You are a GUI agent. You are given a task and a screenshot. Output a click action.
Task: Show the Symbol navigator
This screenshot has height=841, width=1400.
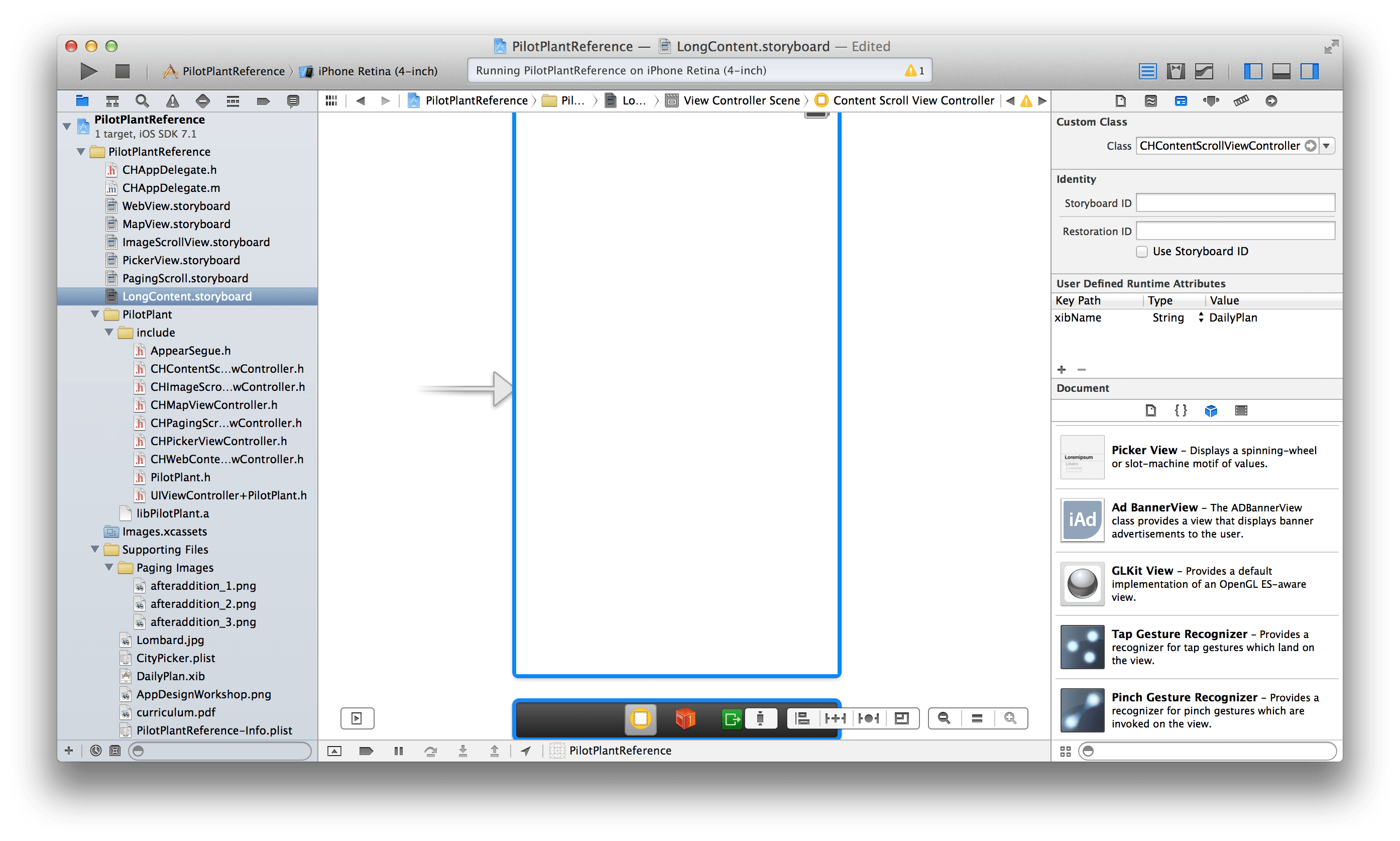tap(112, 101)
